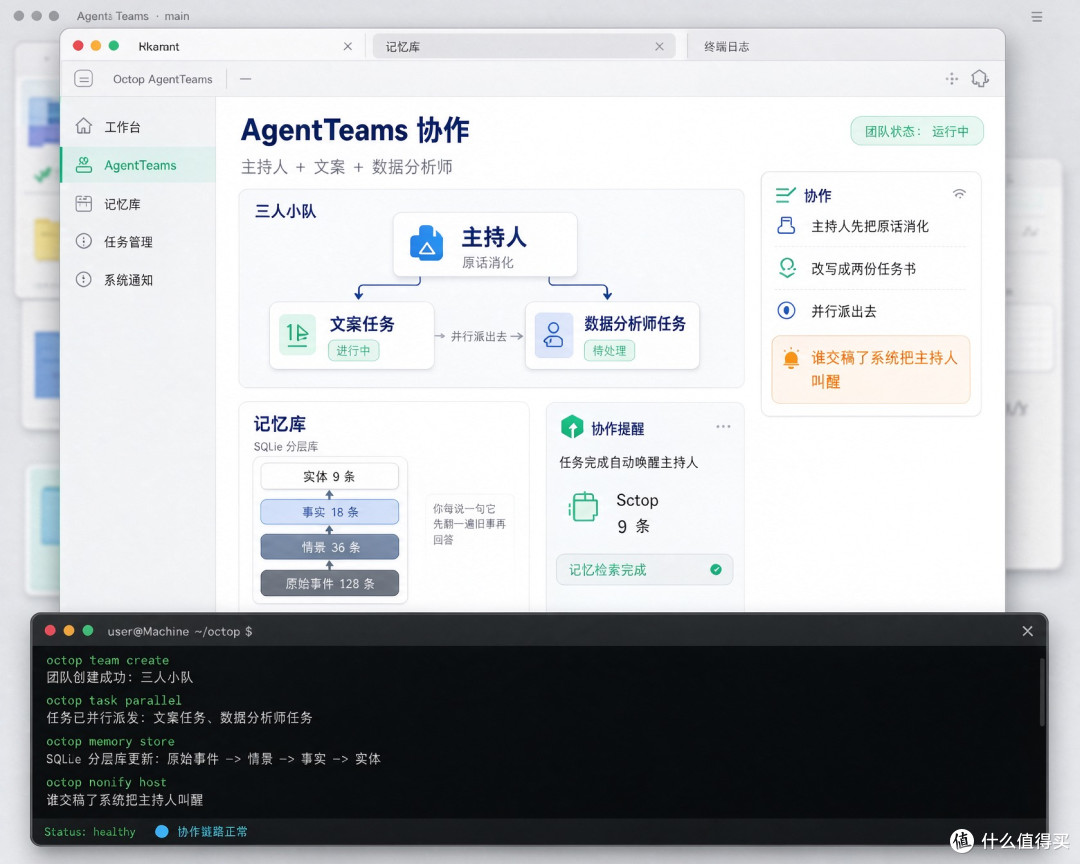Click the 'octop team create' terminal line
The width and height of the screenshot is (1080, 864).
click(107, 660)
